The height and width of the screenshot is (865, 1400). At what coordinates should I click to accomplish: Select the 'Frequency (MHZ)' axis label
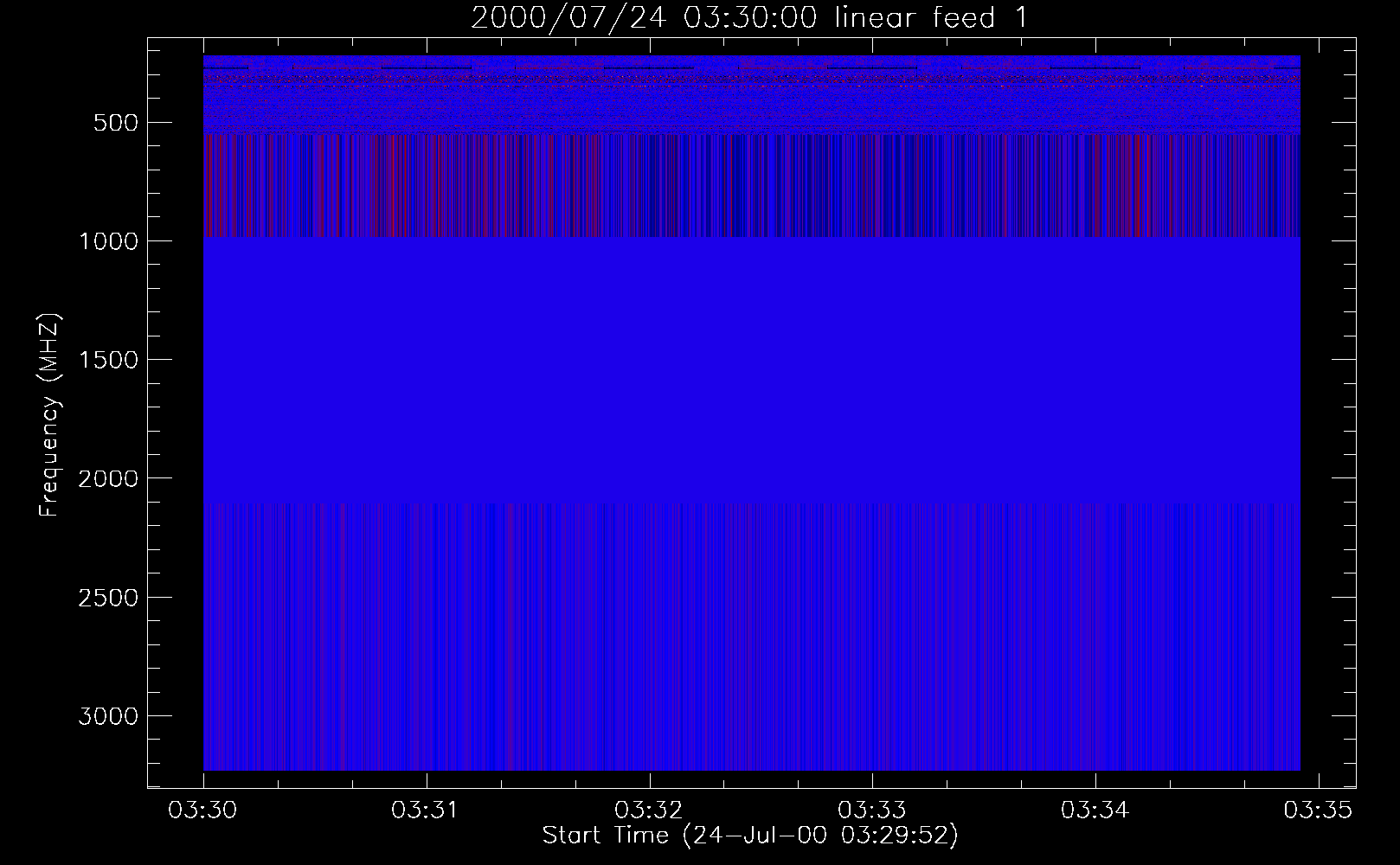coord(49,415)
